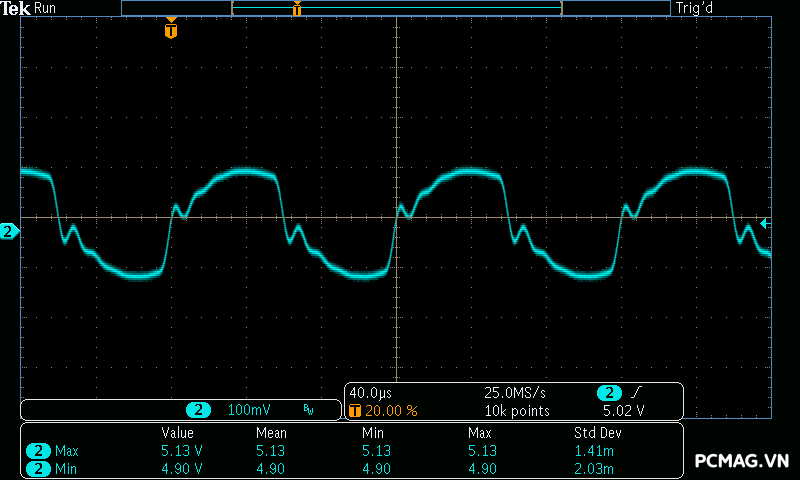Viewport: 800px width, 480px height.
Task: Click the orange T icon beside 20.00 %
Action: (x=354, y=411)
